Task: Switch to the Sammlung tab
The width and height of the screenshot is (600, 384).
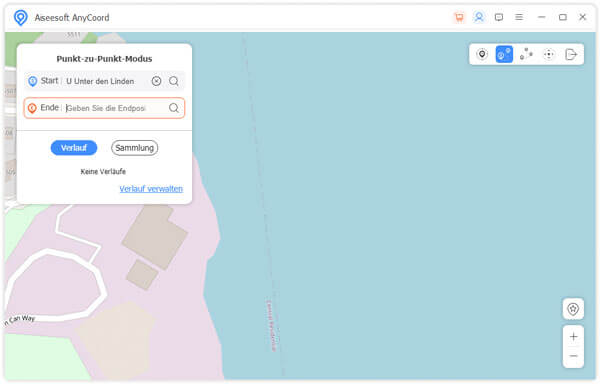Action: click(134, 148)
